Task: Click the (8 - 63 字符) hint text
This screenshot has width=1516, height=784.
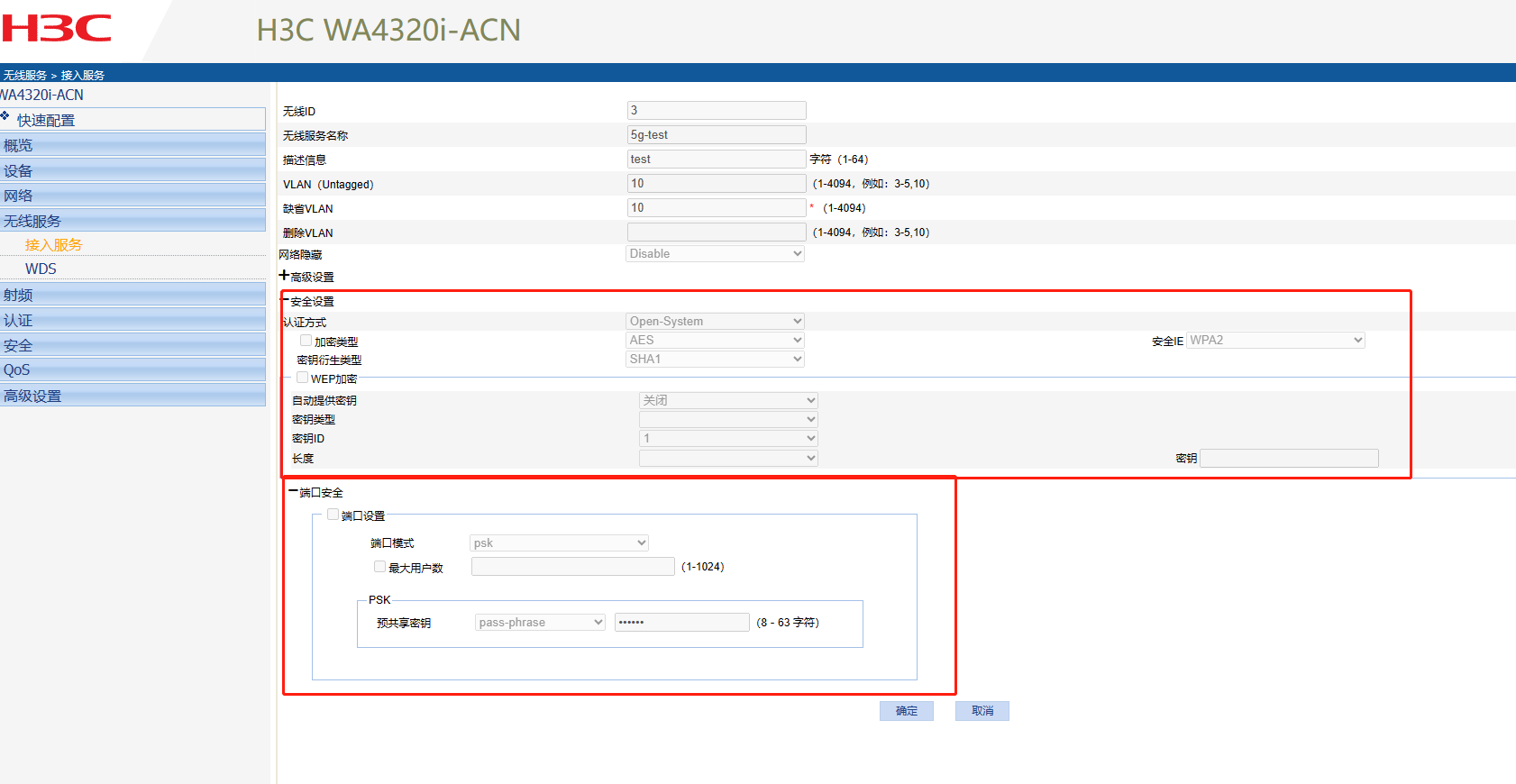Action: tap(788, 623)
